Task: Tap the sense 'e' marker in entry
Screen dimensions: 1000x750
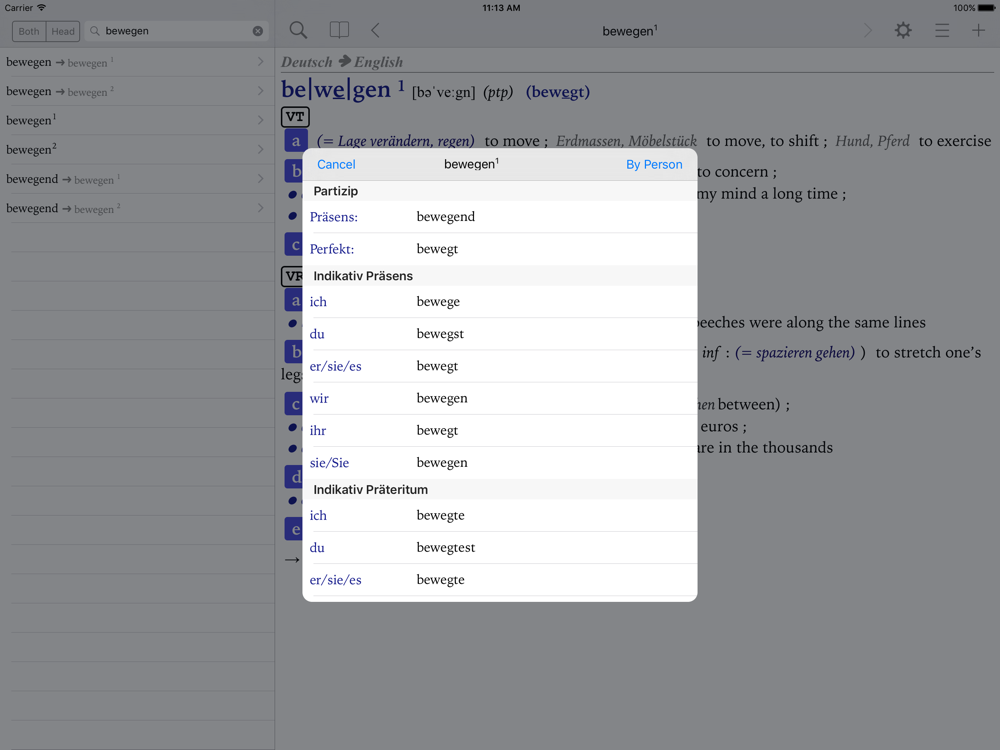Action: (x=295, y=529)
